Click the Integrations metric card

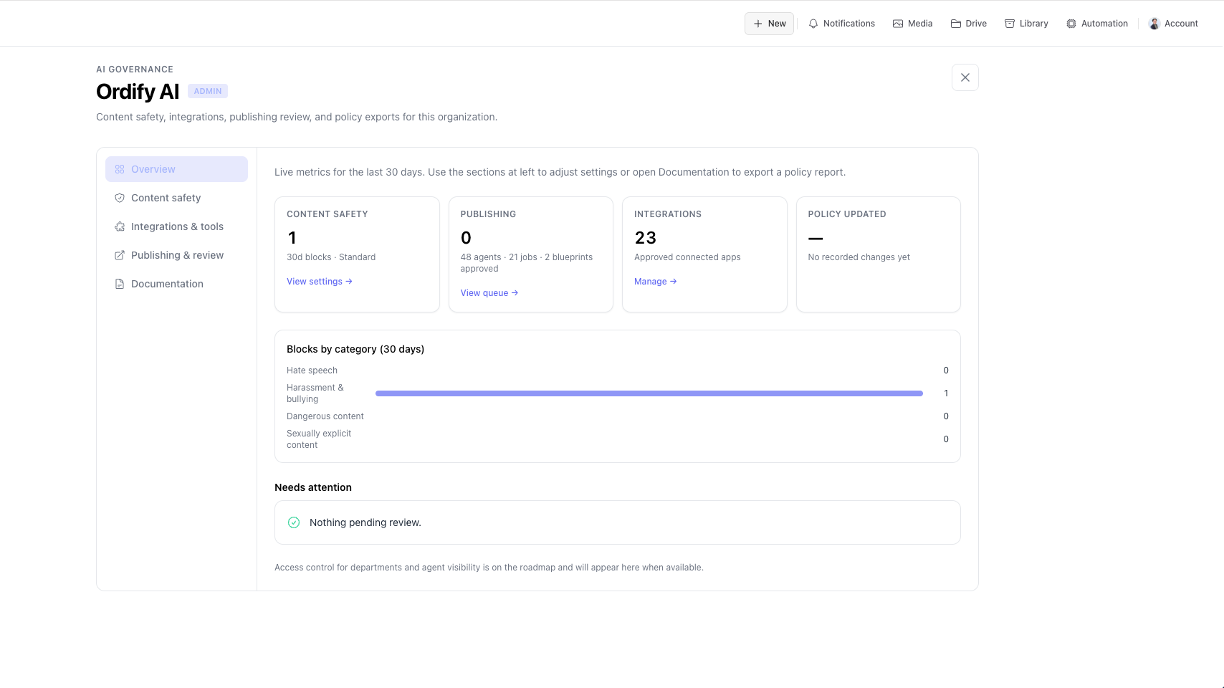(705, 254)
